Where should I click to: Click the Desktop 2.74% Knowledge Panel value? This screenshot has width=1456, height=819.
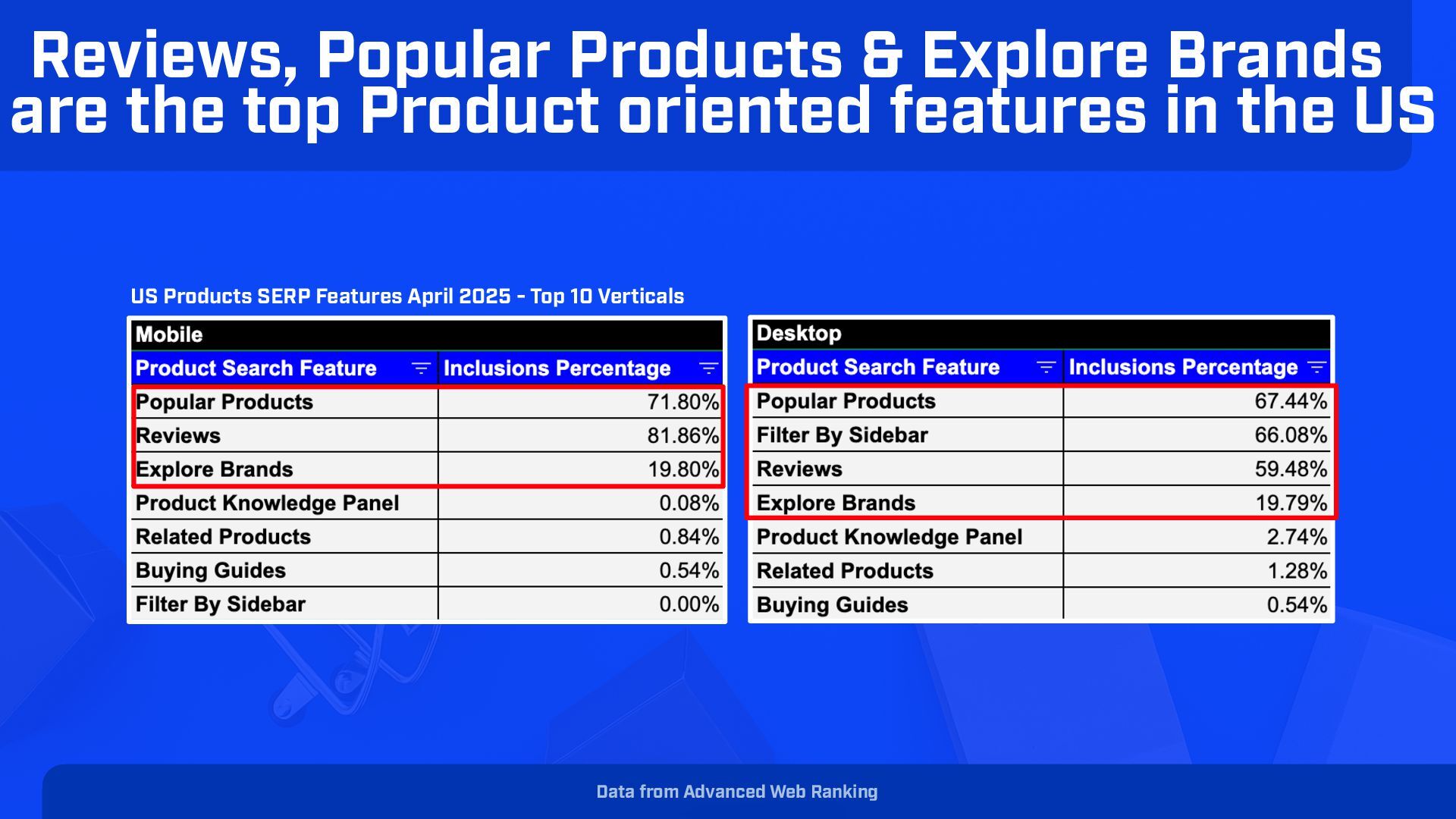point(1296,538)
